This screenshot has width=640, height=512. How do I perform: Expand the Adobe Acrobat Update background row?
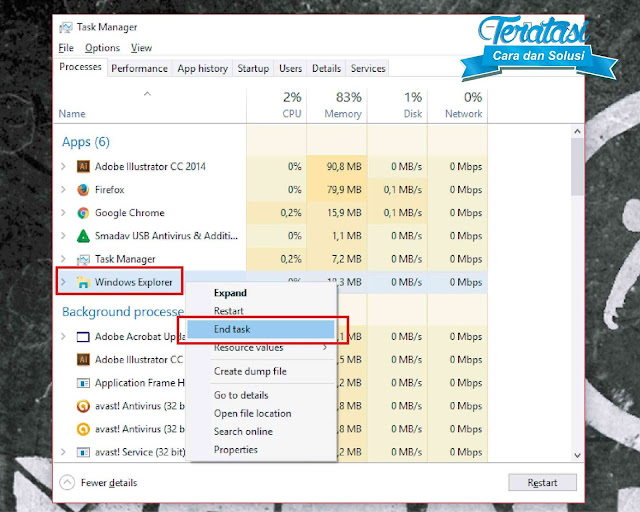63,337
